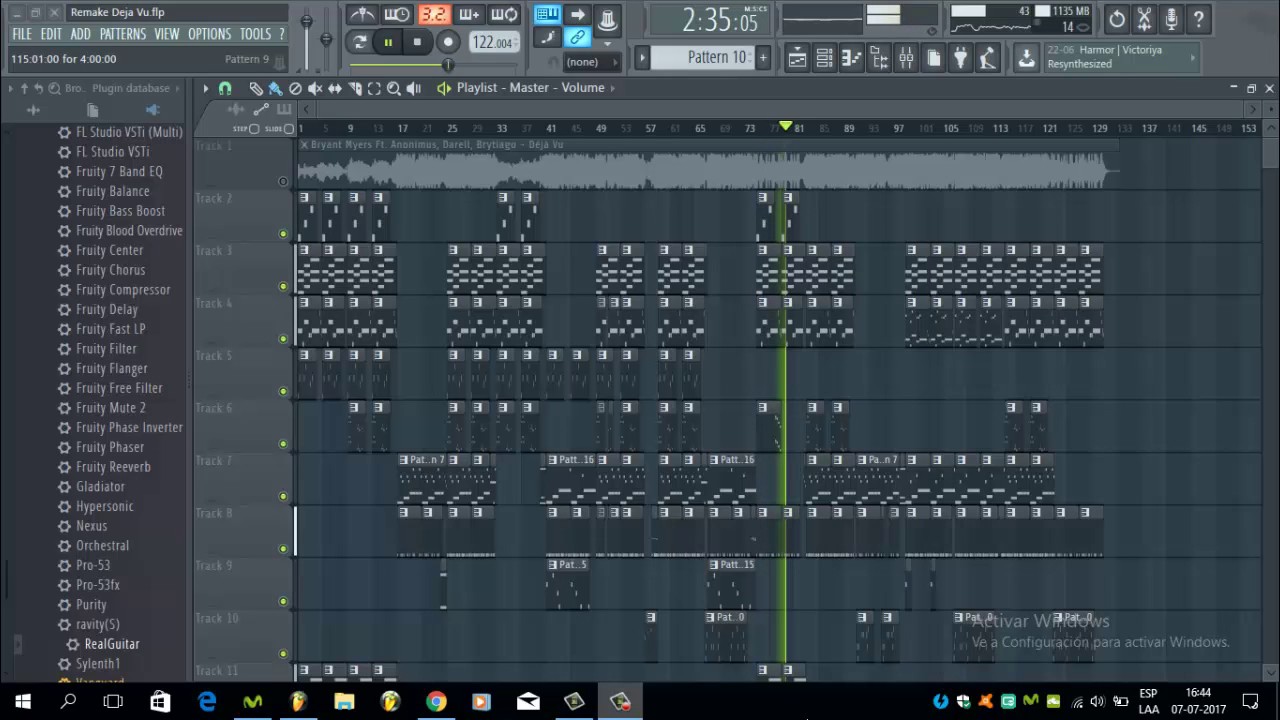Screen dimensions: 1280x720
Task: Click the microphone recording icon
Action: point(1171,18)
